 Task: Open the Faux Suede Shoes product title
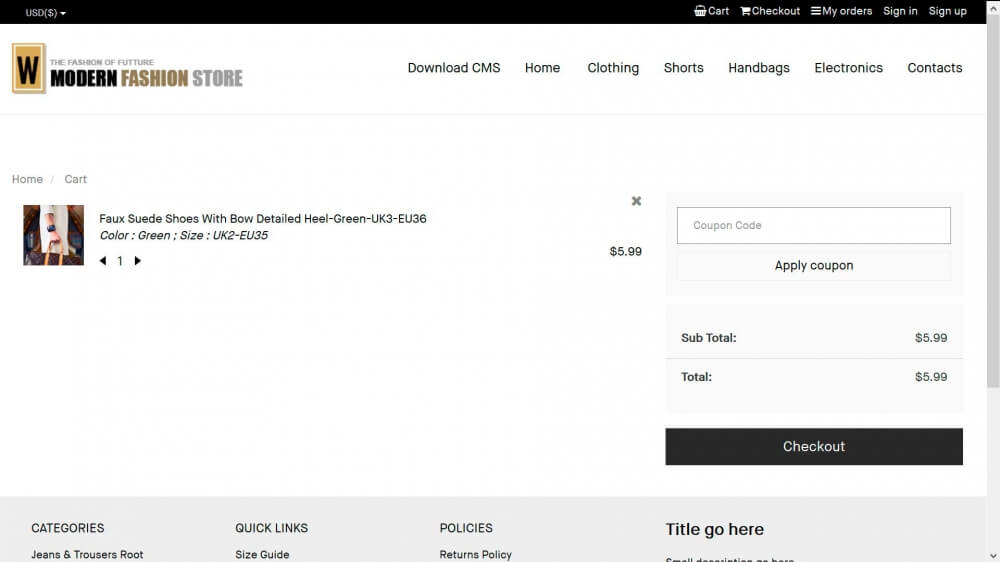click(x=263, y=218)
